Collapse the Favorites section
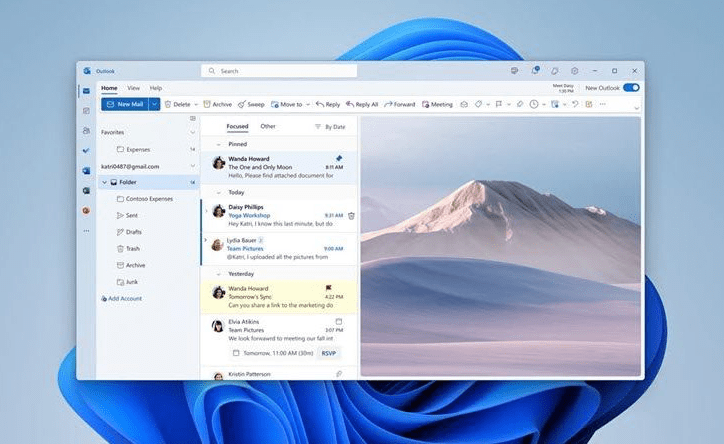The image size is (724, 444). tap(192, 132)
